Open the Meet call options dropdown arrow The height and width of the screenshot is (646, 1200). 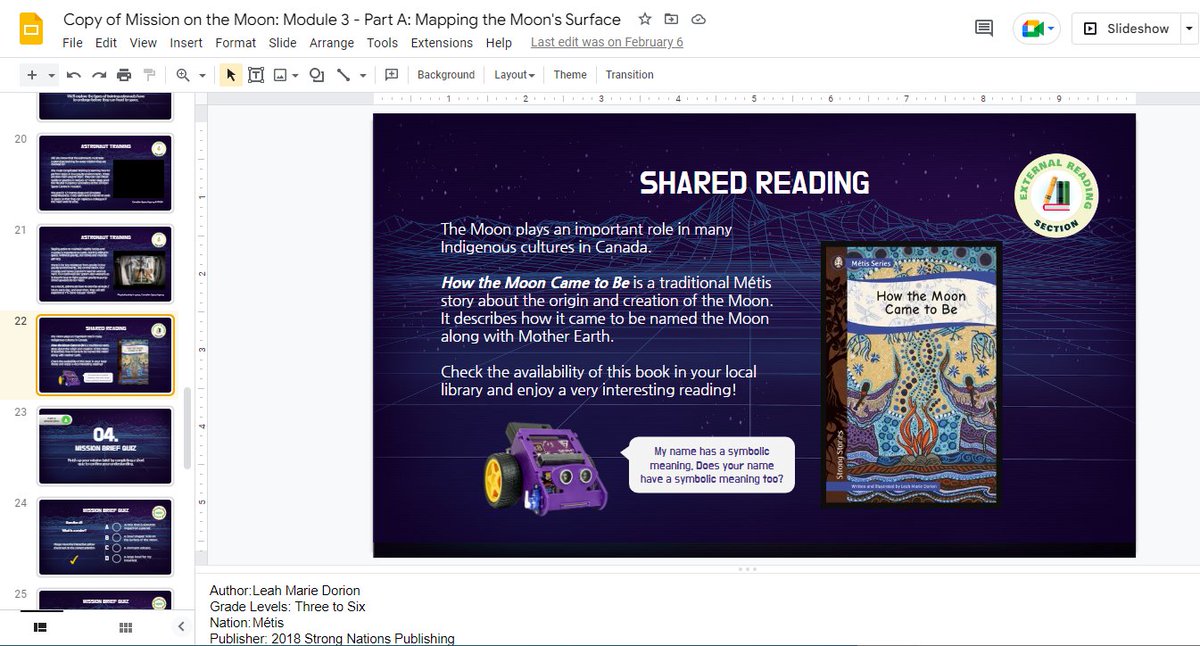[1052, 29]
